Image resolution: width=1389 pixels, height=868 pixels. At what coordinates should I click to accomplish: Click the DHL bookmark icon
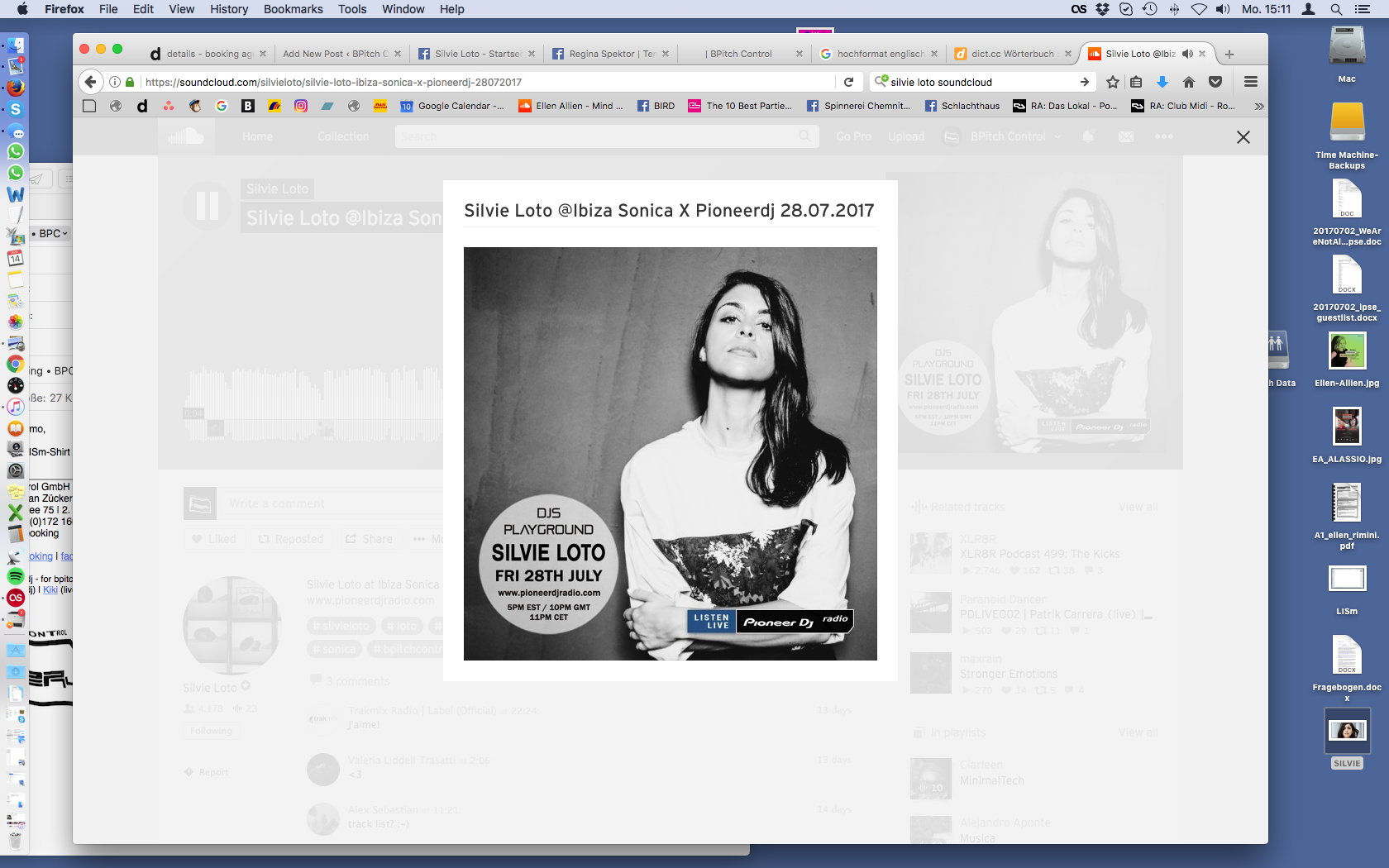380,106
